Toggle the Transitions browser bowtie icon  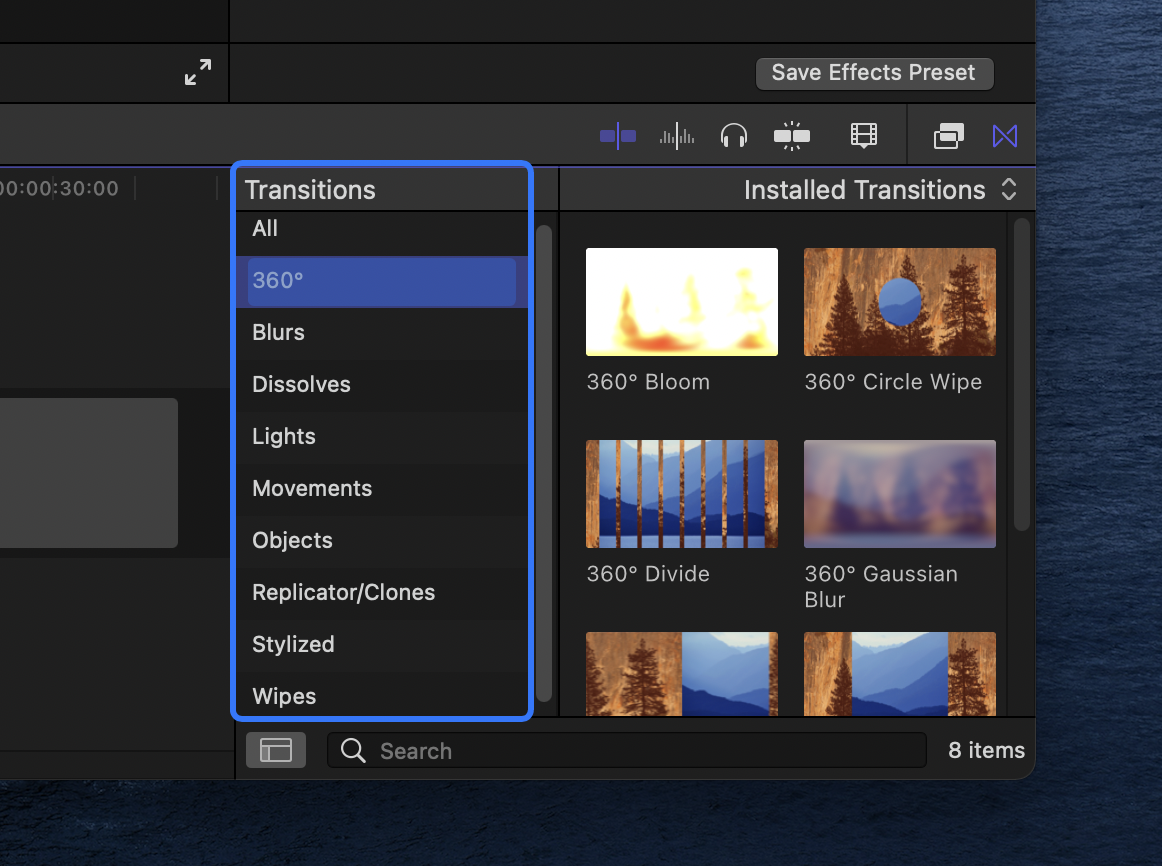coord(1005,136)
